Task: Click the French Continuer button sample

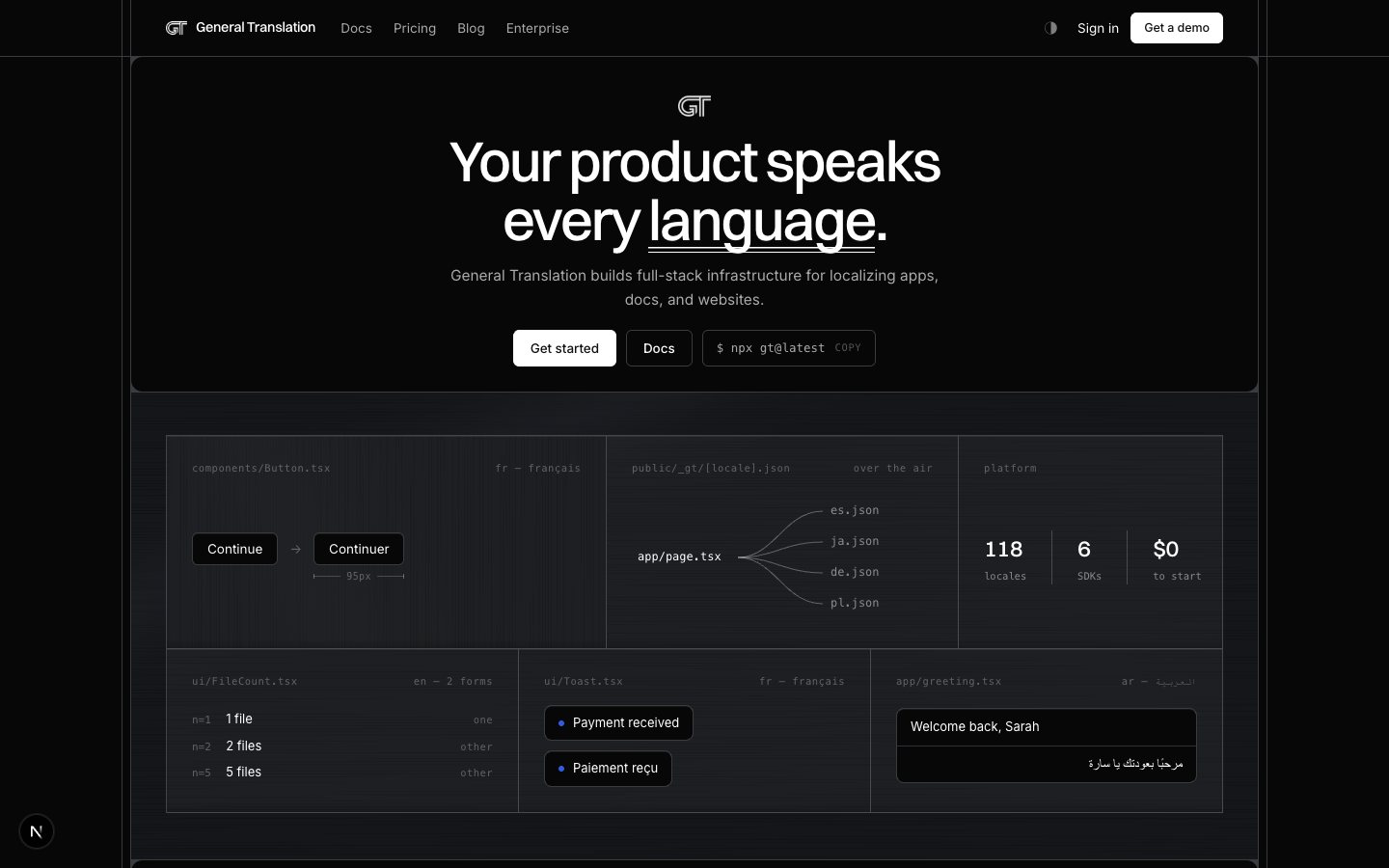Action: coord(359,549)
